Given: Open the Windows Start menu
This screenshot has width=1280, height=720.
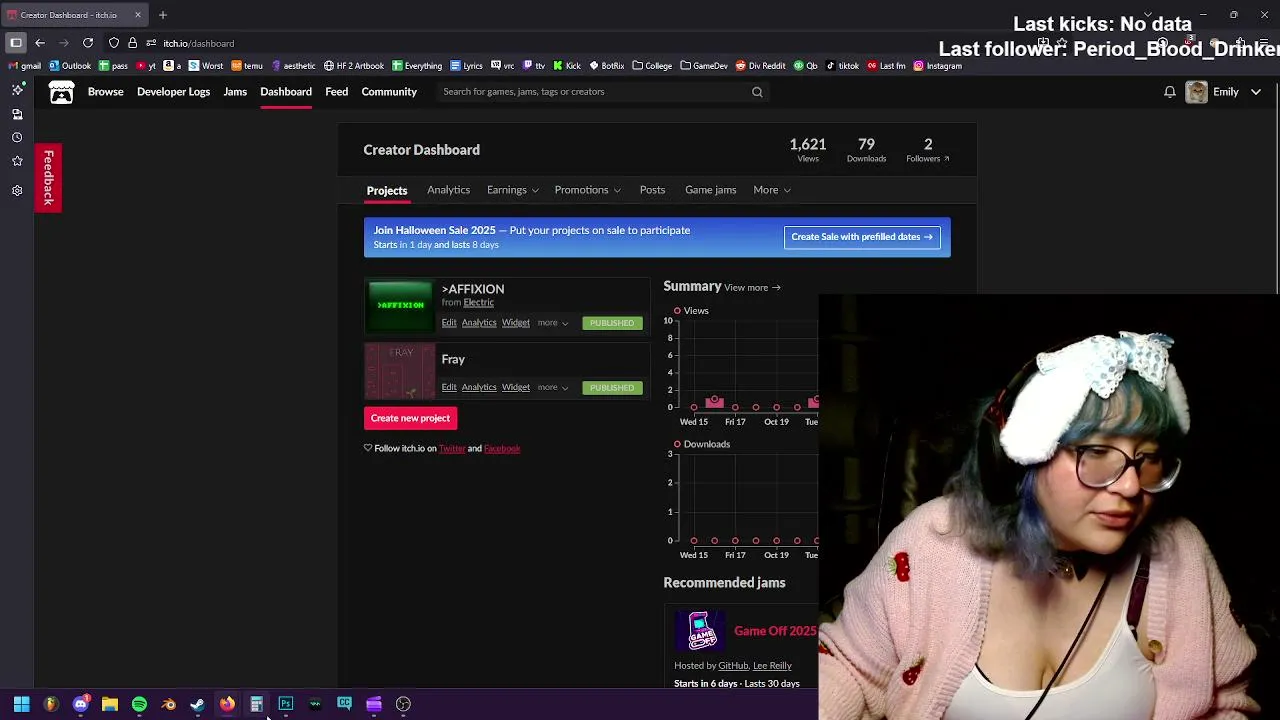Looking at the screenshot, I should [x=21, y=704].
